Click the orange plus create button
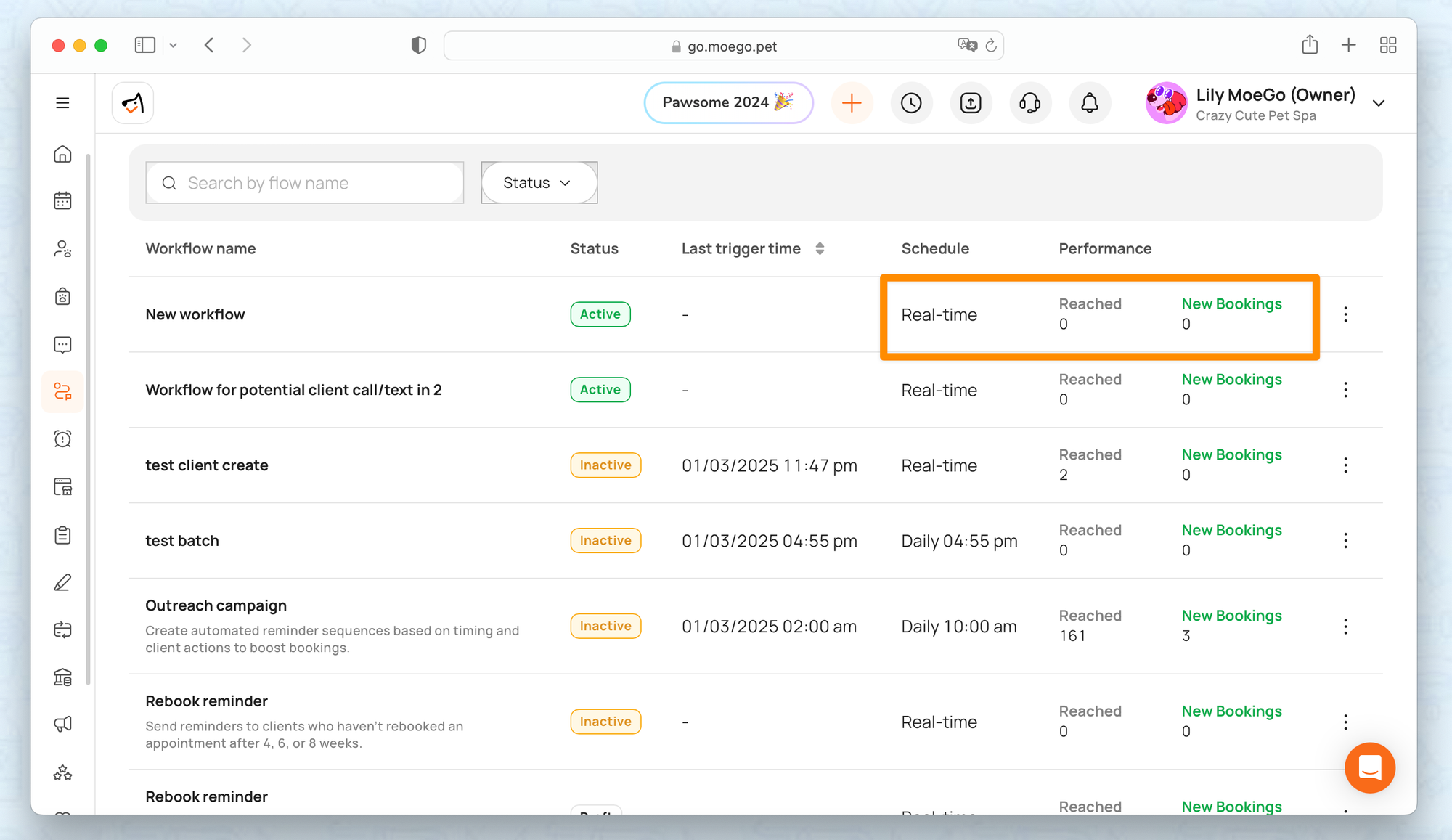The image size is (1452, 840). pyautogui.click(x=852, y=103)
